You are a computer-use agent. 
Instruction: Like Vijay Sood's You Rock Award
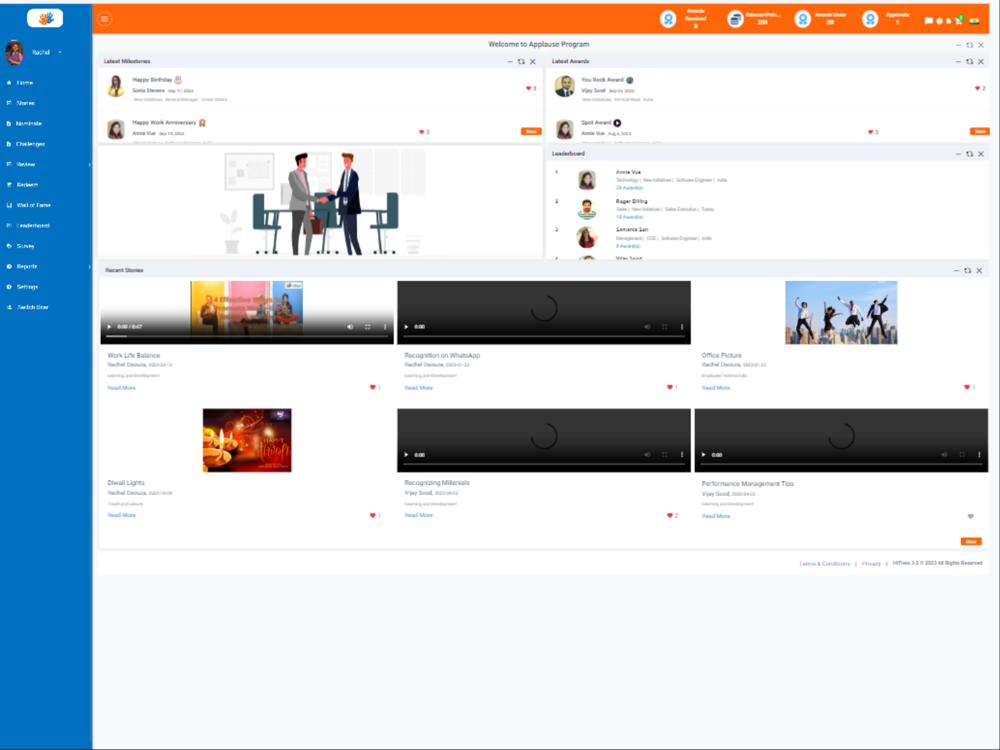coord(977,89)
